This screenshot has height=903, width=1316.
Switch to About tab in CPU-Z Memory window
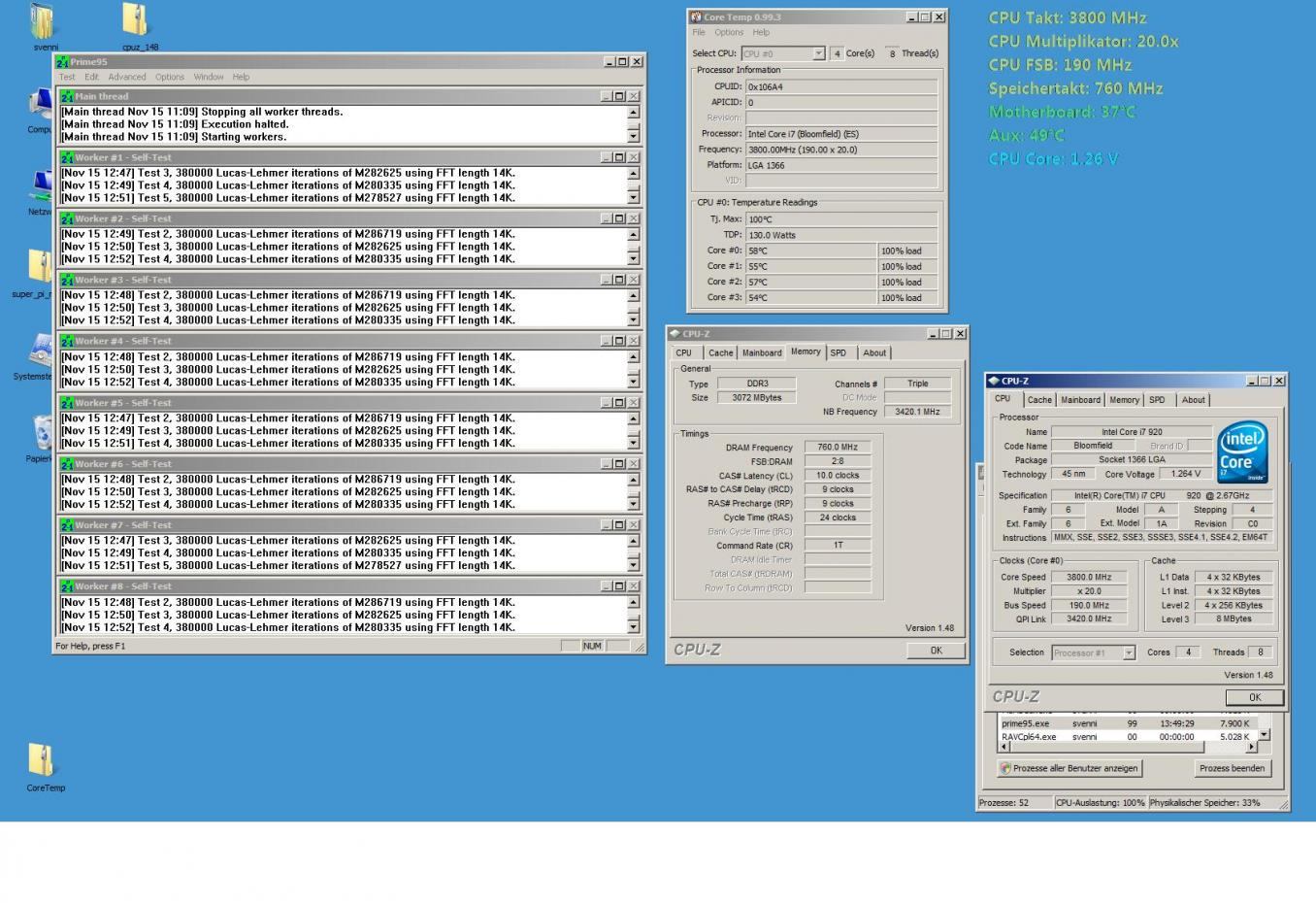coord(874,353)
